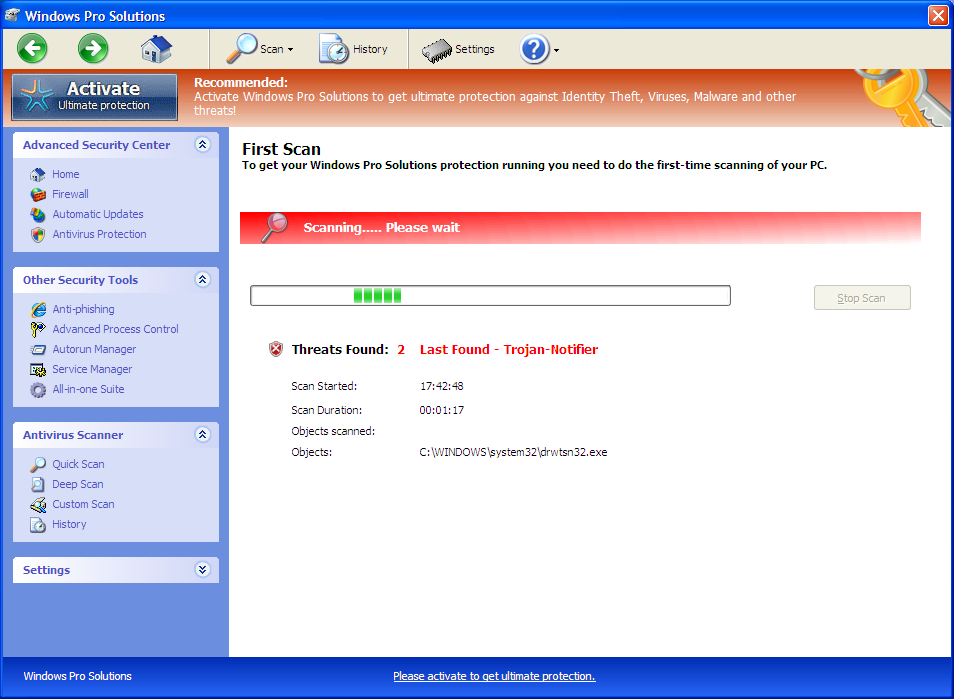954x699 pixels.
Task: Click Last Found - Trojan-Notifier text
Action: pyautogui.click(x=509, y=350)
